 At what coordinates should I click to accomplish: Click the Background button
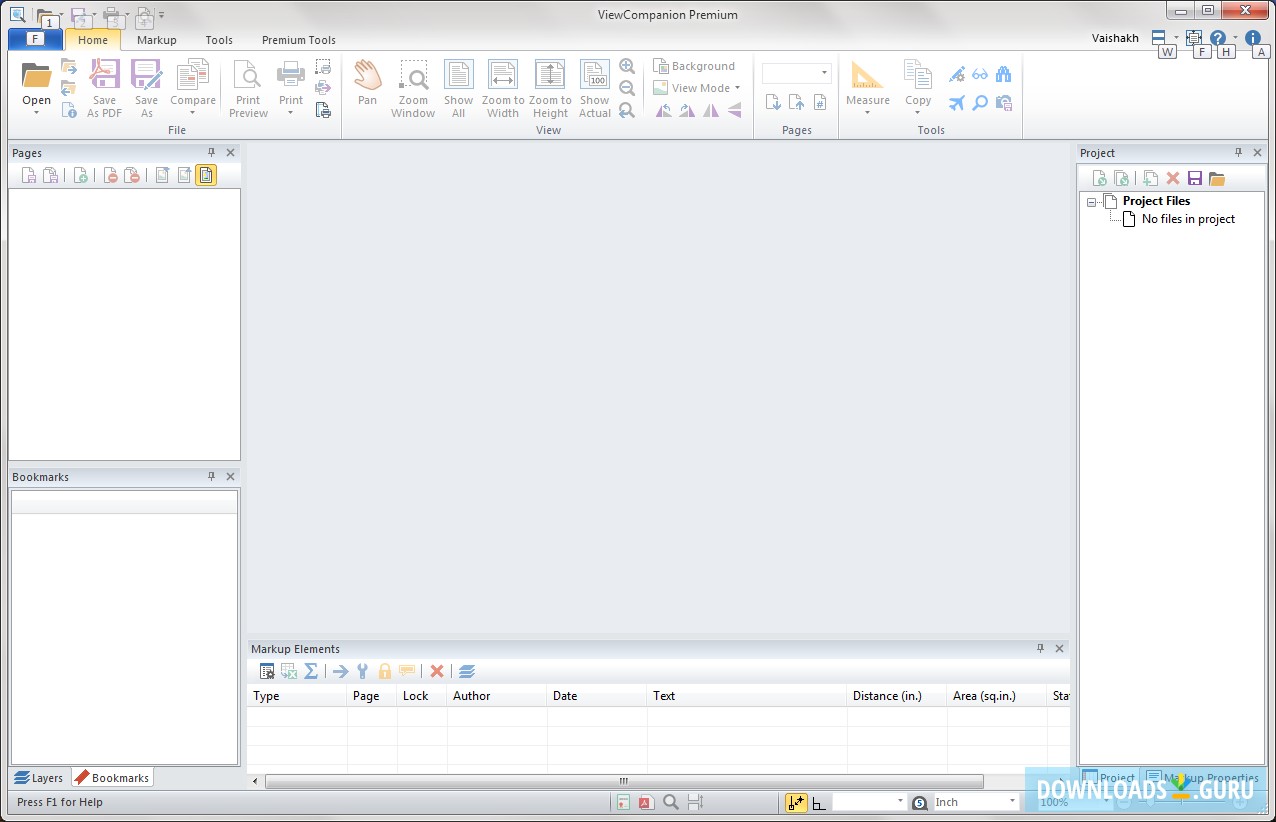coord(694,66)
